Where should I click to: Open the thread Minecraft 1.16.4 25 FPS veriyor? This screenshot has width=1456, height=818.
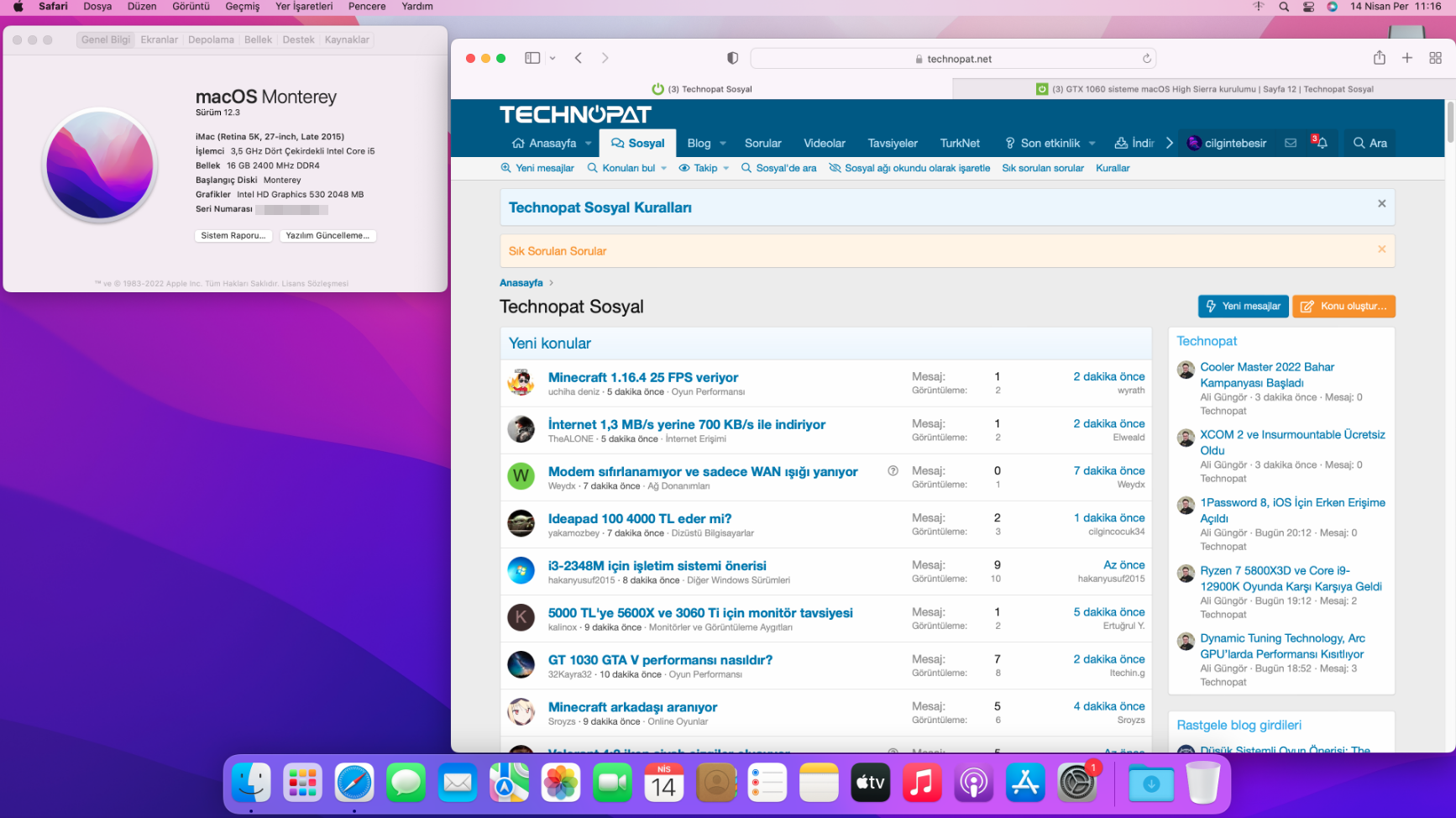[x=643, y=377]
